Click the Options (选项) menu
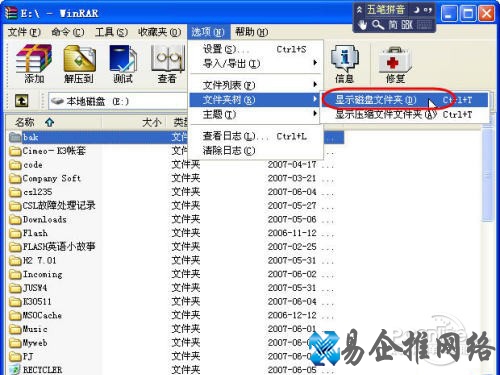 [208, 32]
